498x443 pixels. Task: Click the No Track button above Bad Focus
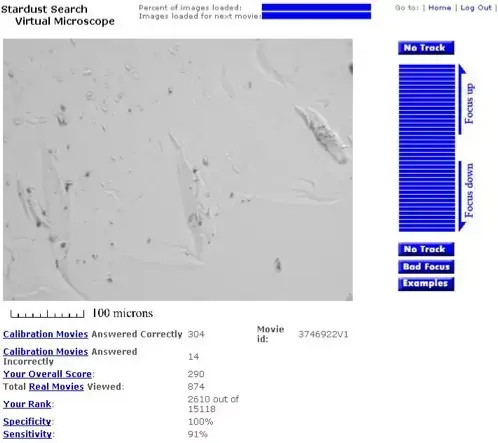click(426, 249)
